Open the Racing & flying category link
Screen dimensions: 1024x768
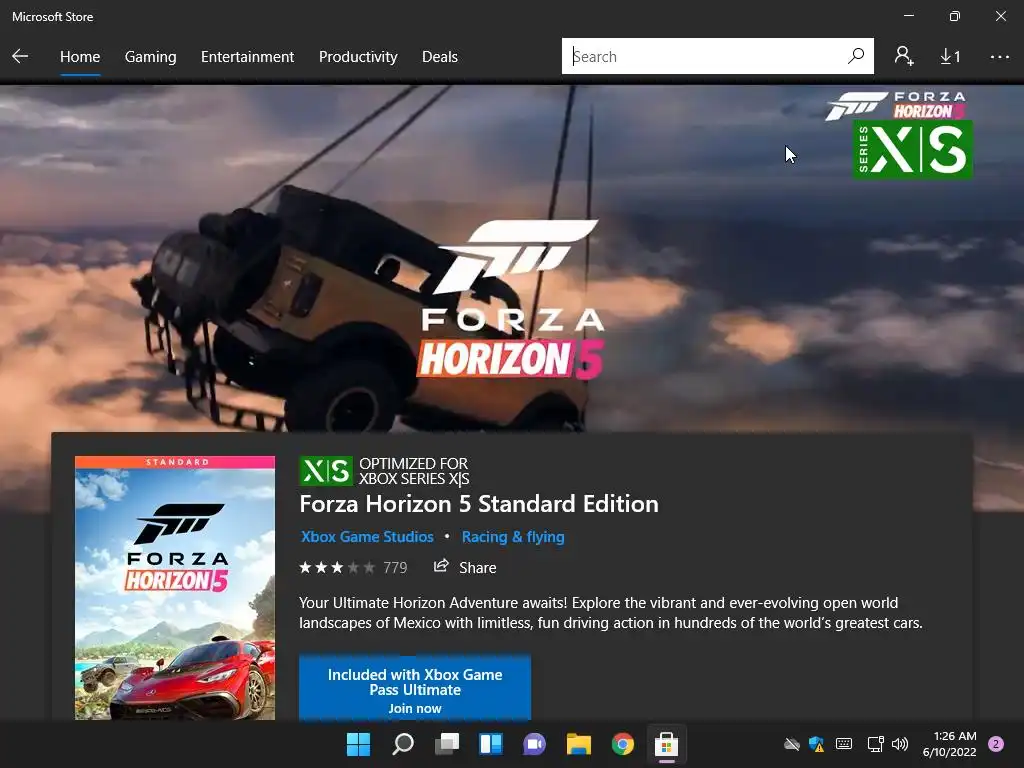[x=513, y=537]
